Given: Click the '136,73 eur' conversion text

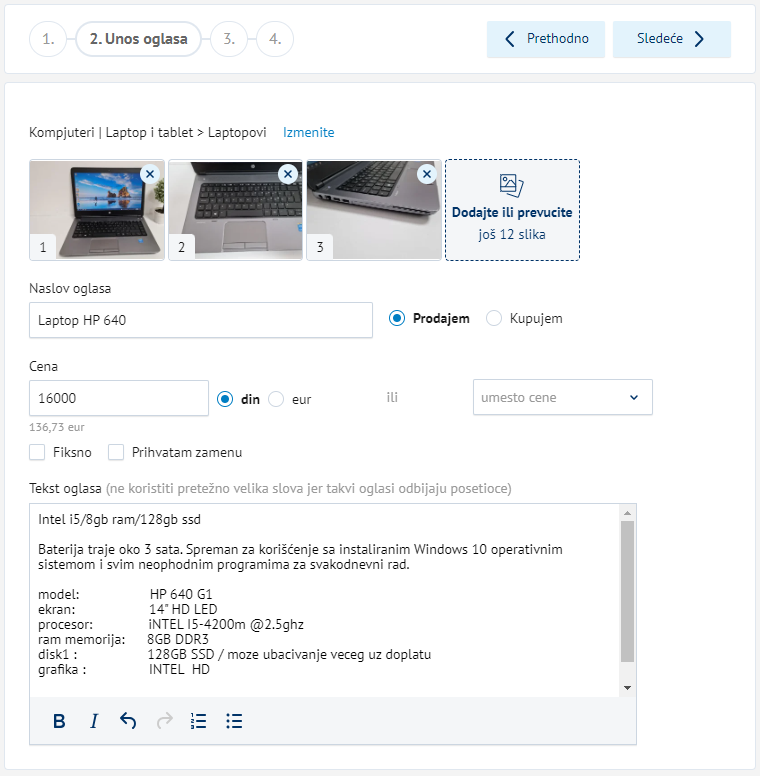Looking at the screenshot, I should [x=57, y=427].
